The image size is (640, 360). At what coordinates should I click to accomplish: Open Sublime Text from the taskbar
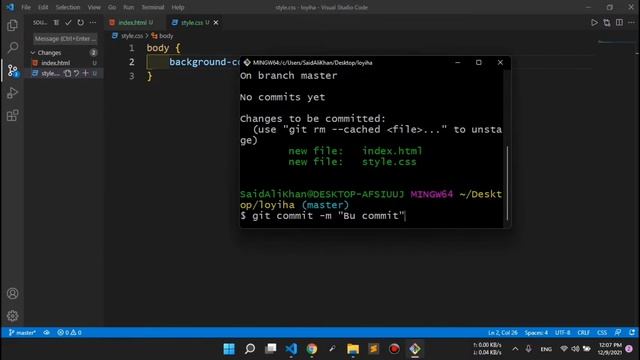click(x=373, y=349)
